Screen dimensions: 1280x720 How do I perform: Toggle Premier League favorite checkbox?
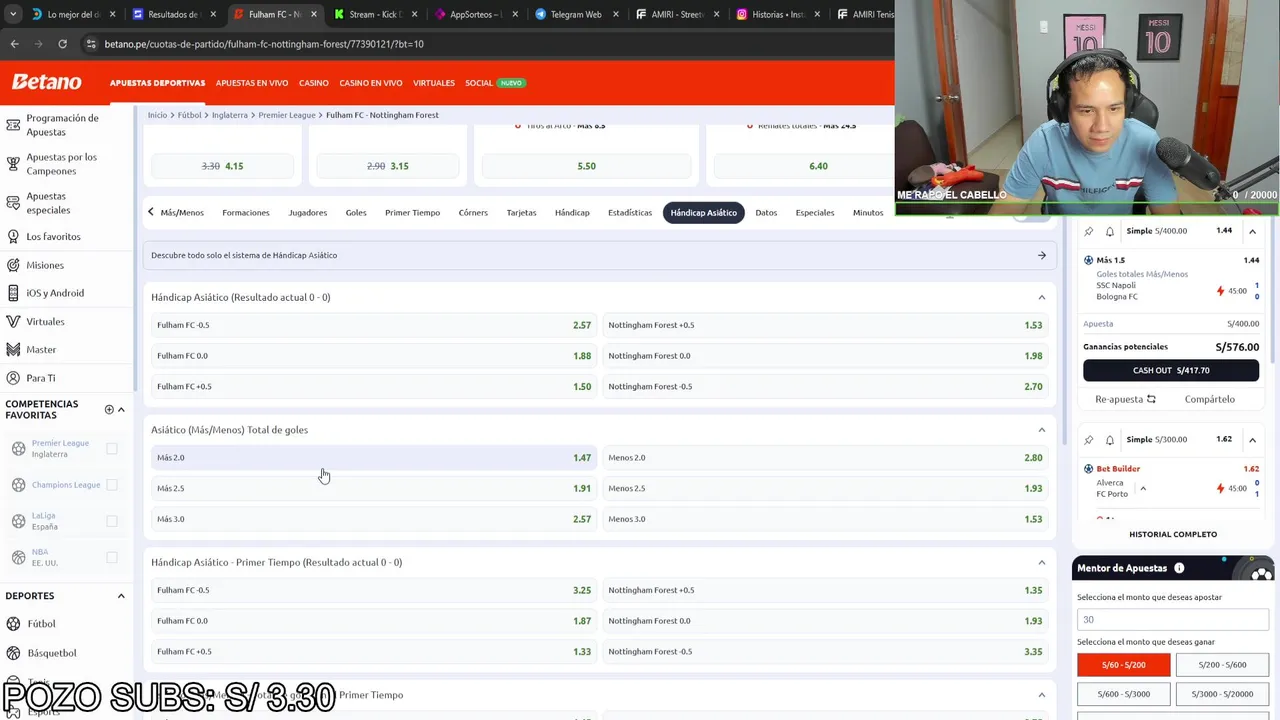pyautogui.click(x=112, y=448)
